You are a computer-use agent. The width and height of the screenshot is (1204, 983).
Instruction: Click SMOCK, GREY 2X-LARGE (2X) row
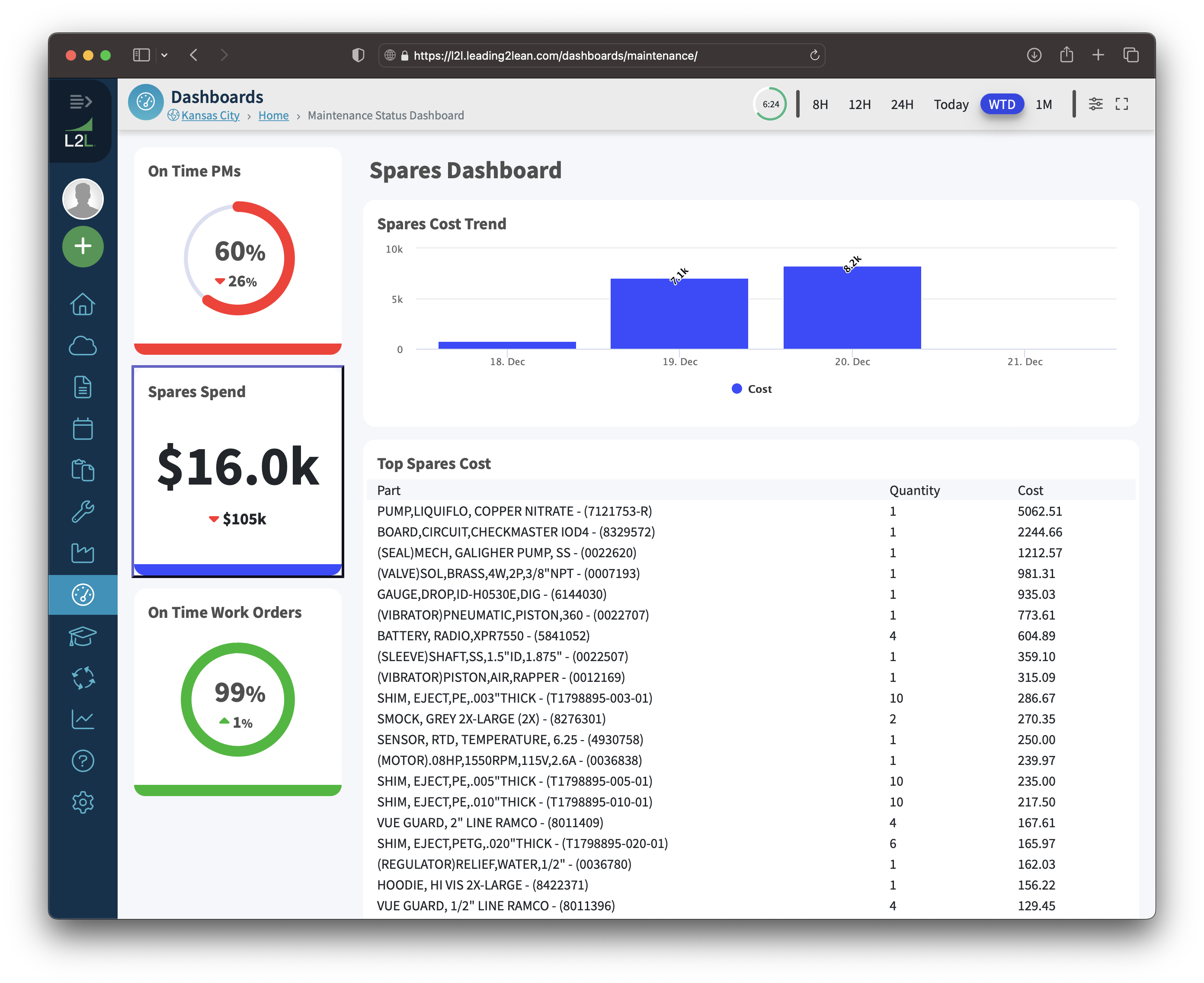tap(751, 719)
